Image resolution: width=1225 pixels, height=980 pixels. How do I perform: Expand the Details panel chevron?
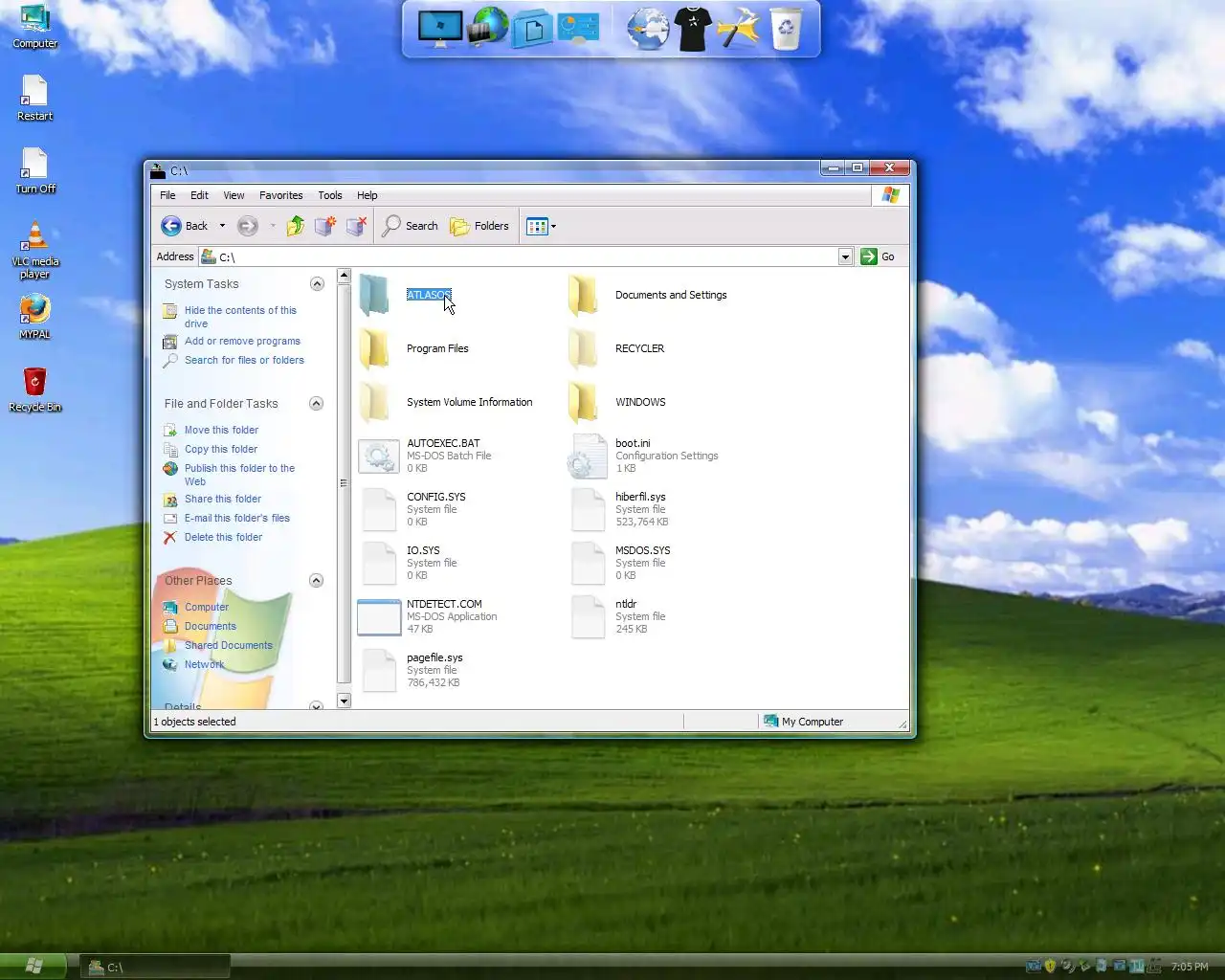[317, 706]
